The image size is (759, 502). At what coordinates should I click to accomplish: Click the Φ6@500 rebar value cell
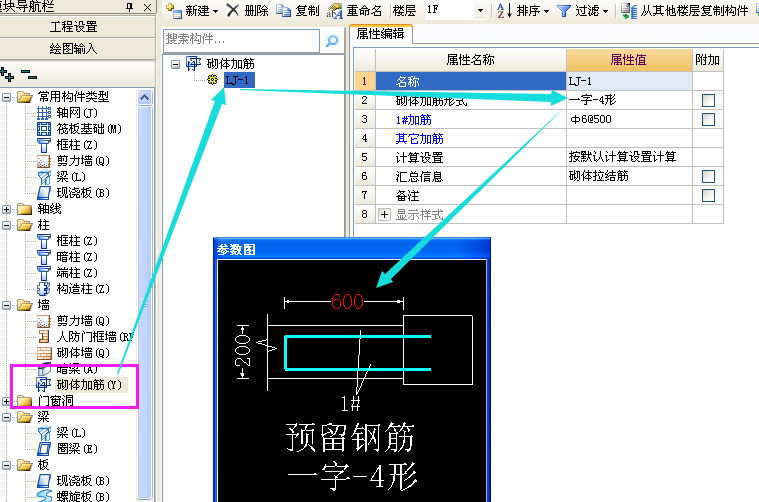click(629, 119)
